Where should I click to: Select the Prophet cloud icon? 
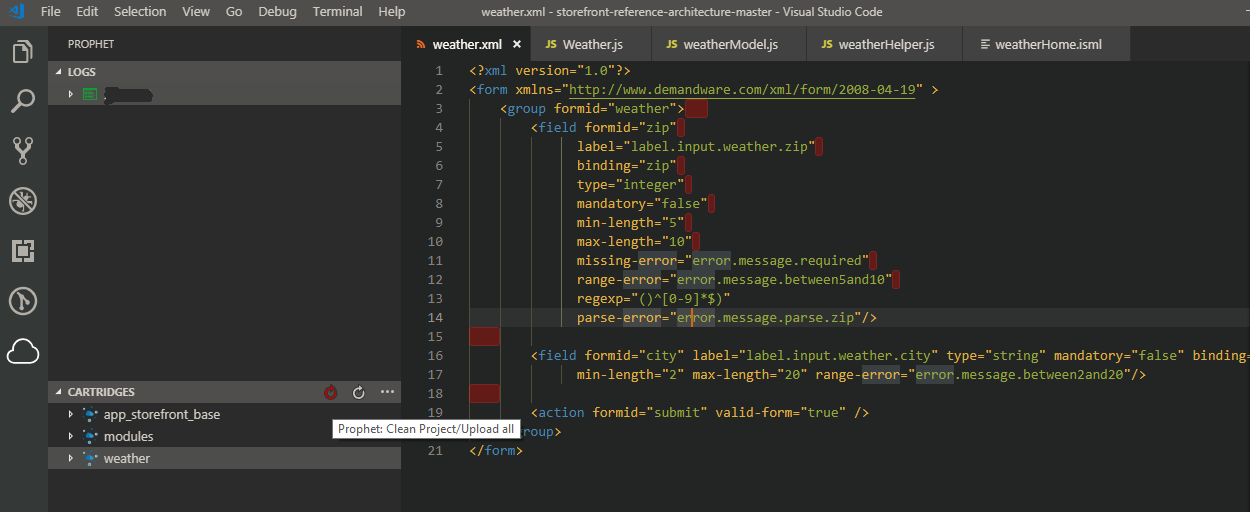tap(23, 351)
